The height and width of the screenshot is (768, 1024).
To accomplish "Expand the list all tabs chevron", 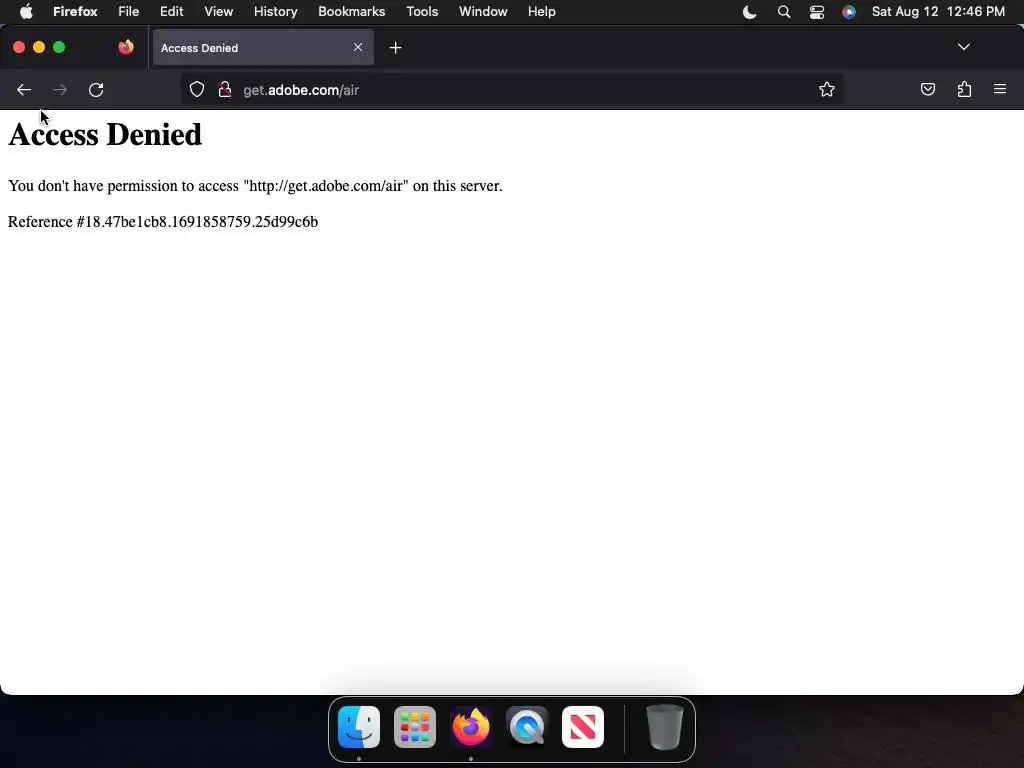I will click(964, 47).
